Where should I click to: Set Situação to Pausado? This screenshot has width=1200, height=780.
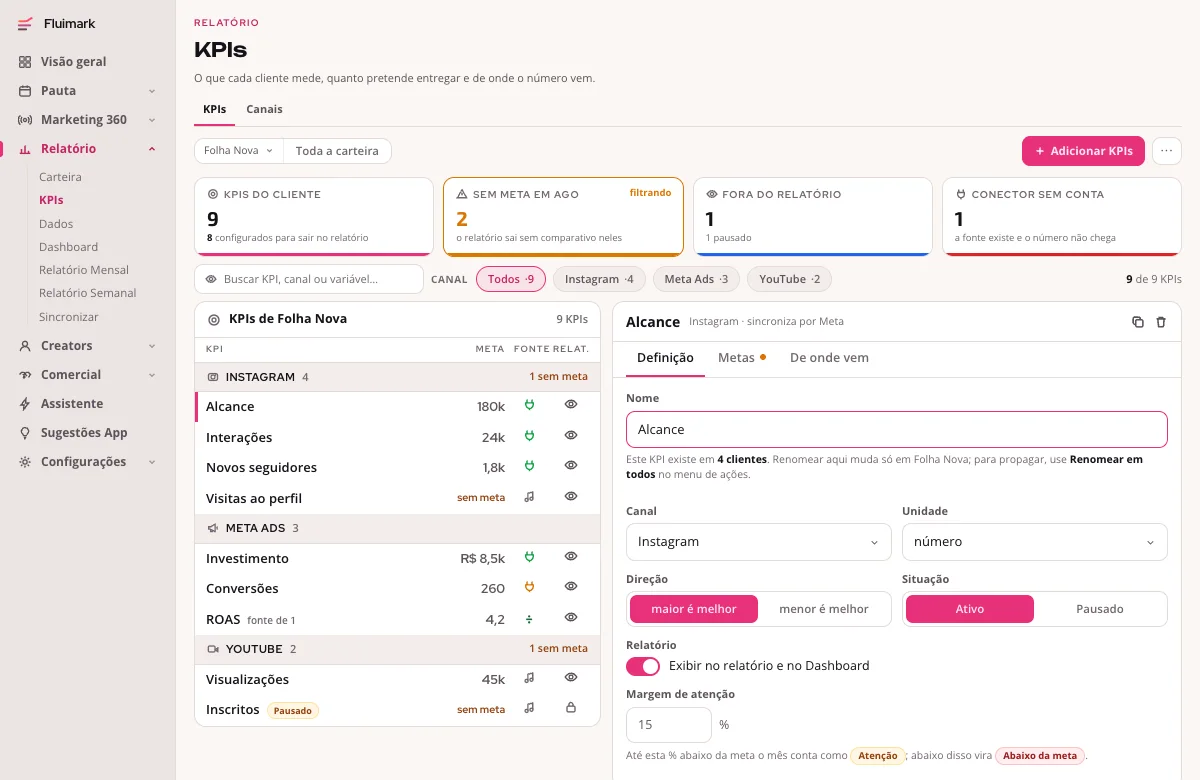[x=1099, y=609]
